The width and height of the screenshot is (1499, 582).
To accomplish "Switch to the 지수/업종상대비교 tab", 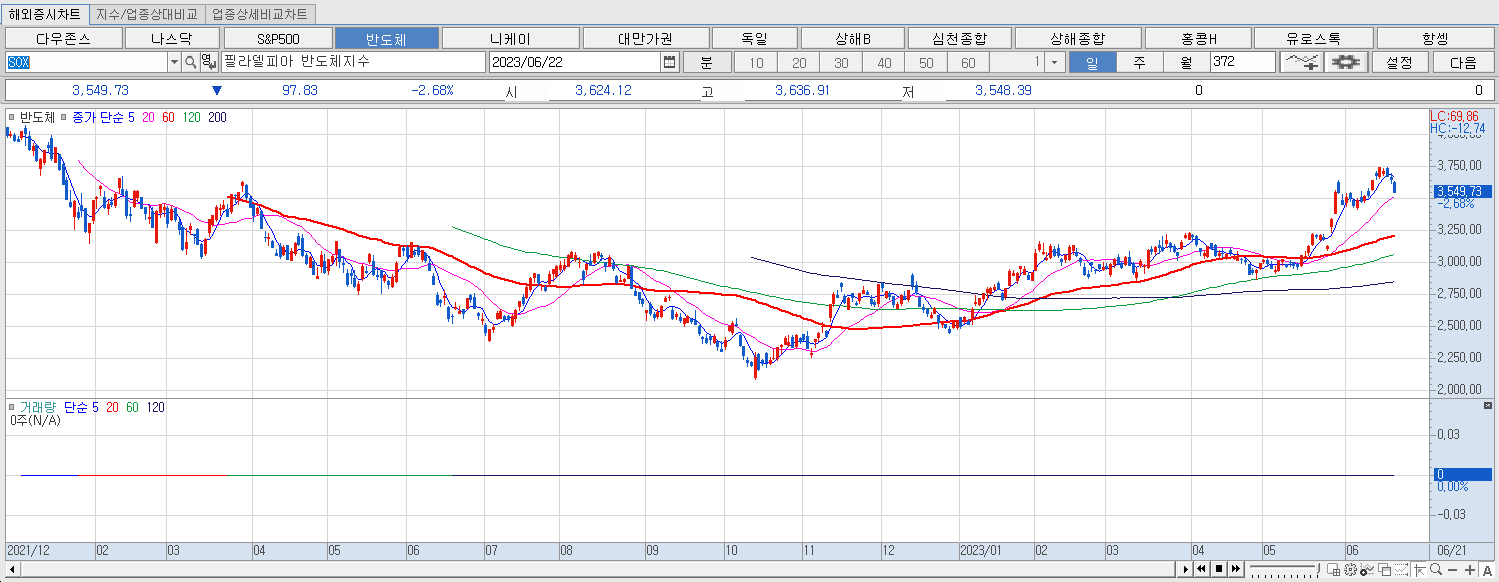I will (148, 15).
